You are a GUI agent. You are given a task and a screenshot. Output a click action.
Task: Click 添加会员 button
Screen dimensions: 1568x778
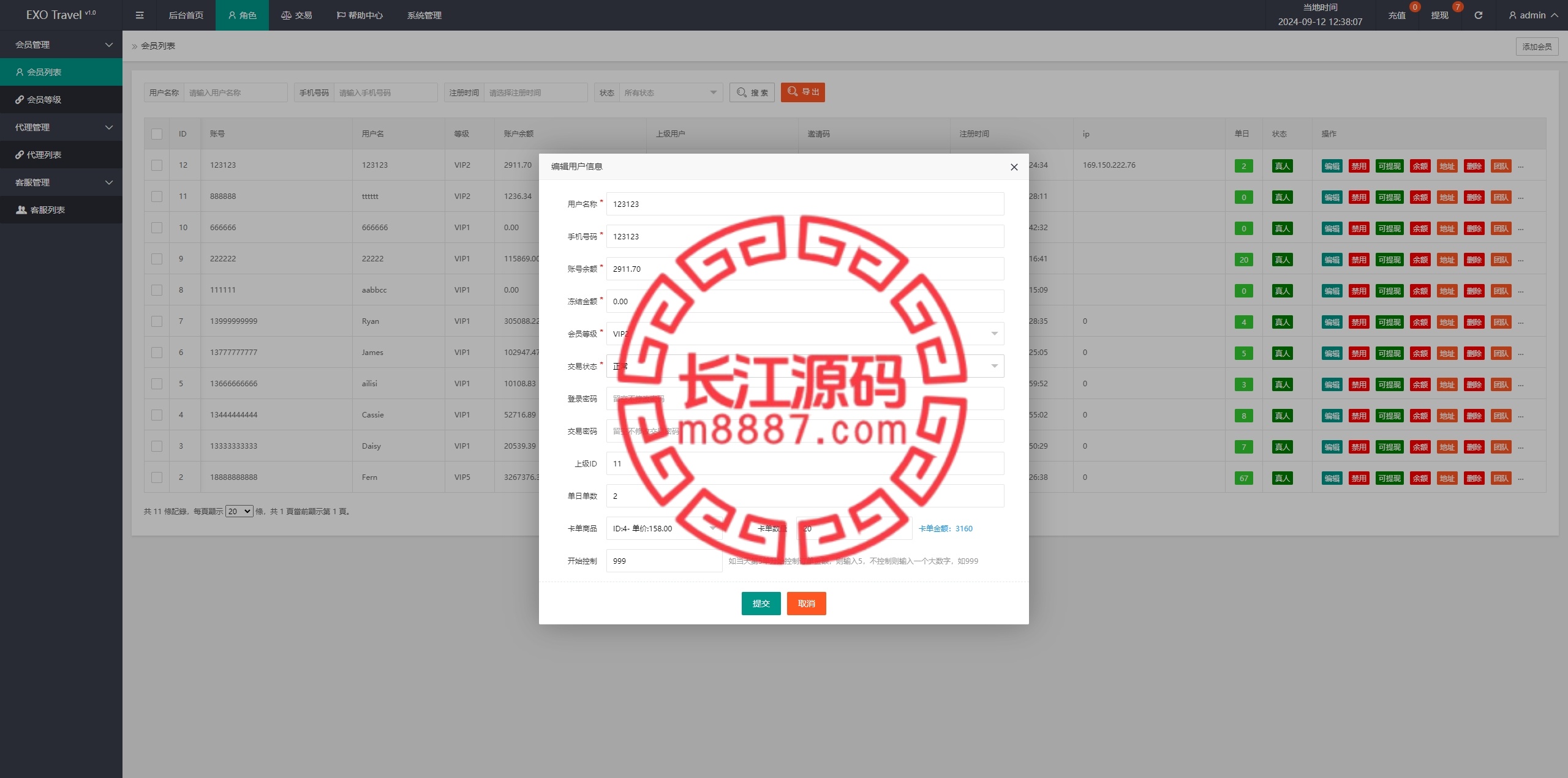point(1537,47)
